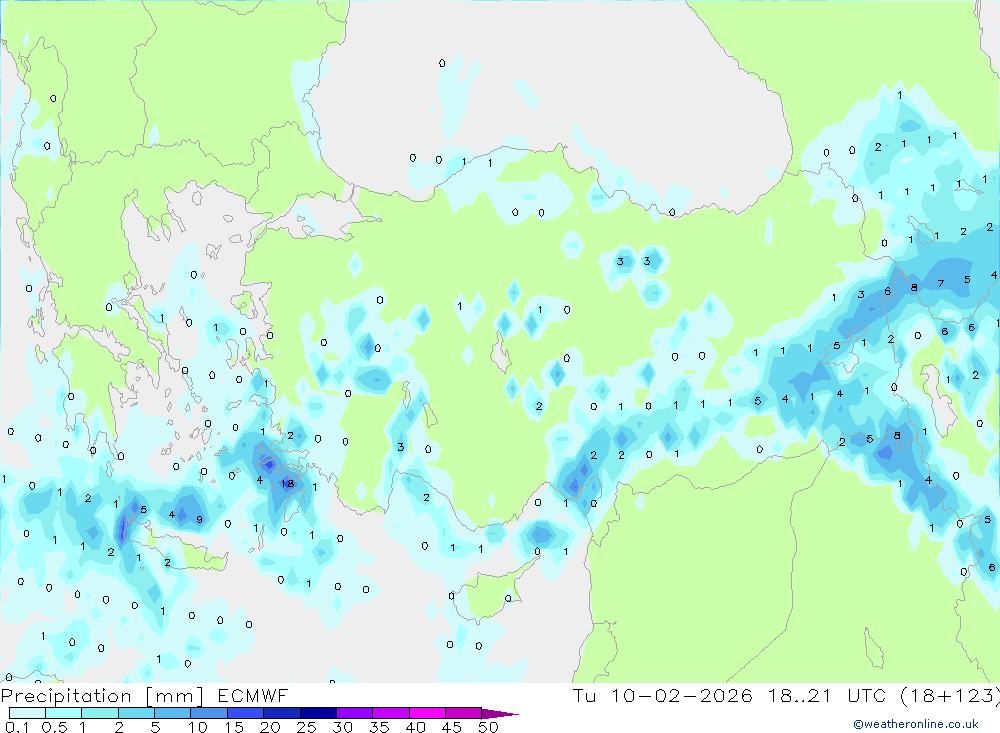The width and height of the screenshot is (1000, 733).
Task: Click the '(18+123)' forecast offset text
Action: tap(950, 696)
